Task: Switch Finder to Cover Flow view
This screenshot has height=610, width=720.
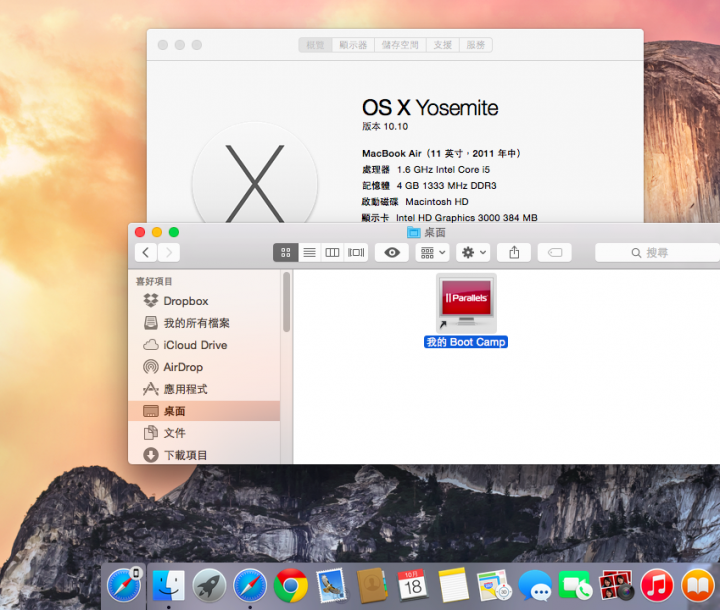Action: click(356, 253)
